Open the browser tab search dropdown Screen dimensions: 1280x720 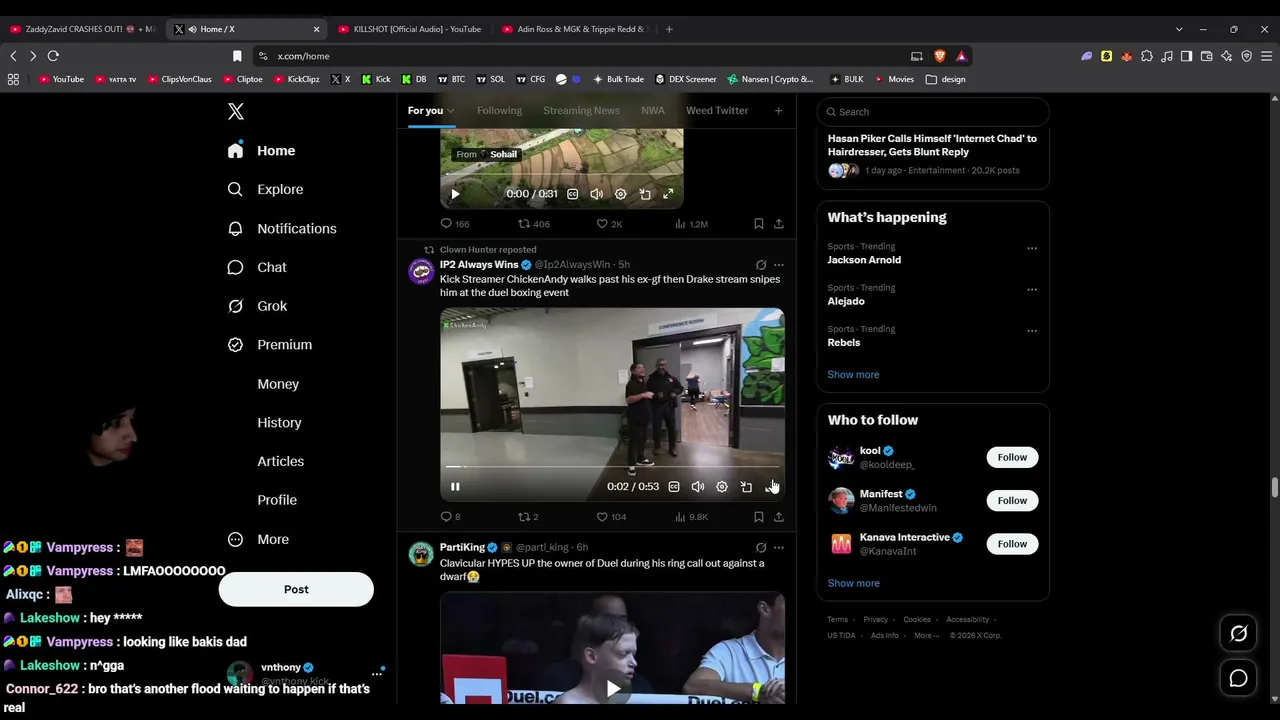click(x=1179, y=29)
